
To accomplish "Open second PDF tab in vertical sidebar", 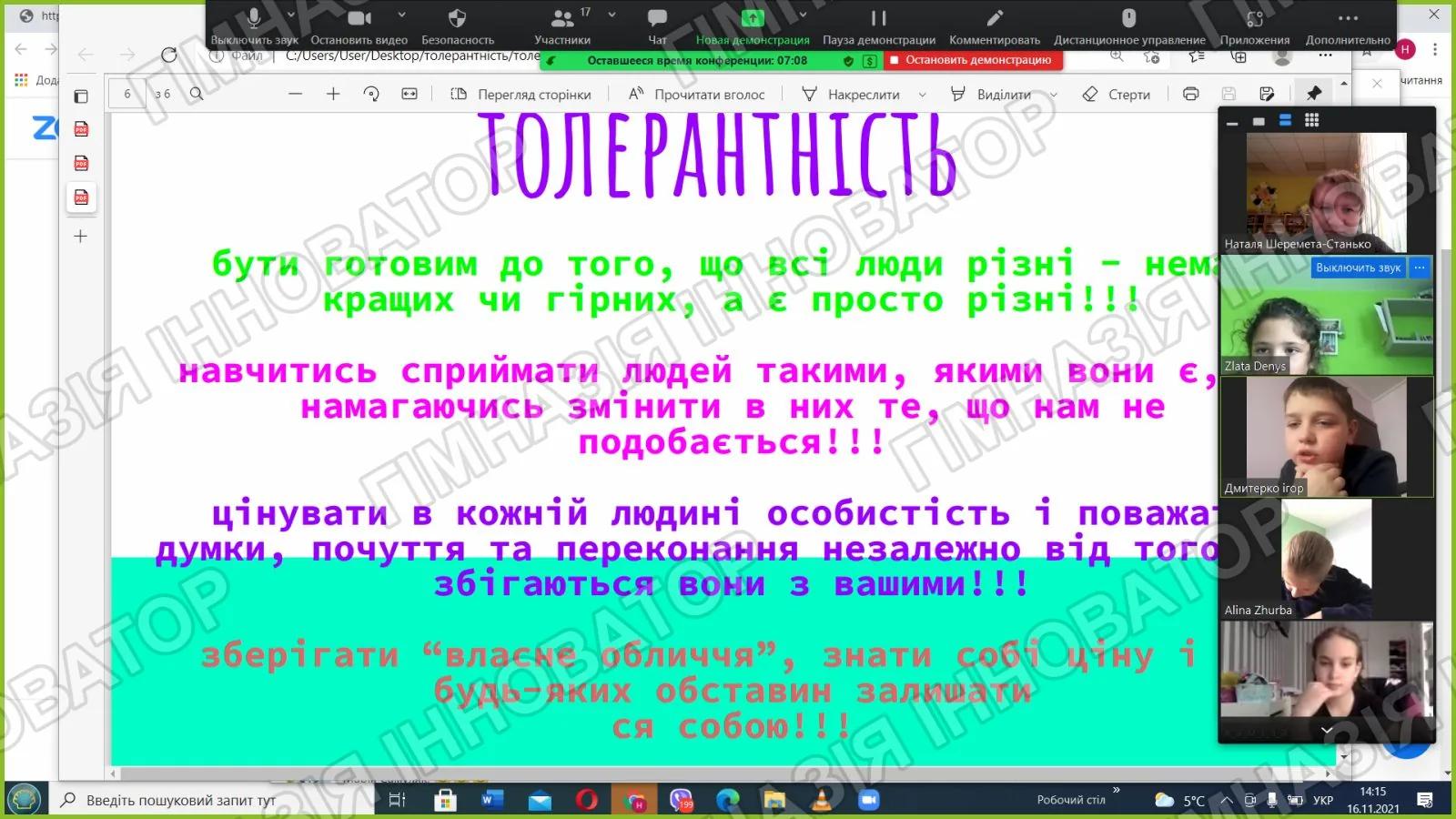I will coord(81,164).
